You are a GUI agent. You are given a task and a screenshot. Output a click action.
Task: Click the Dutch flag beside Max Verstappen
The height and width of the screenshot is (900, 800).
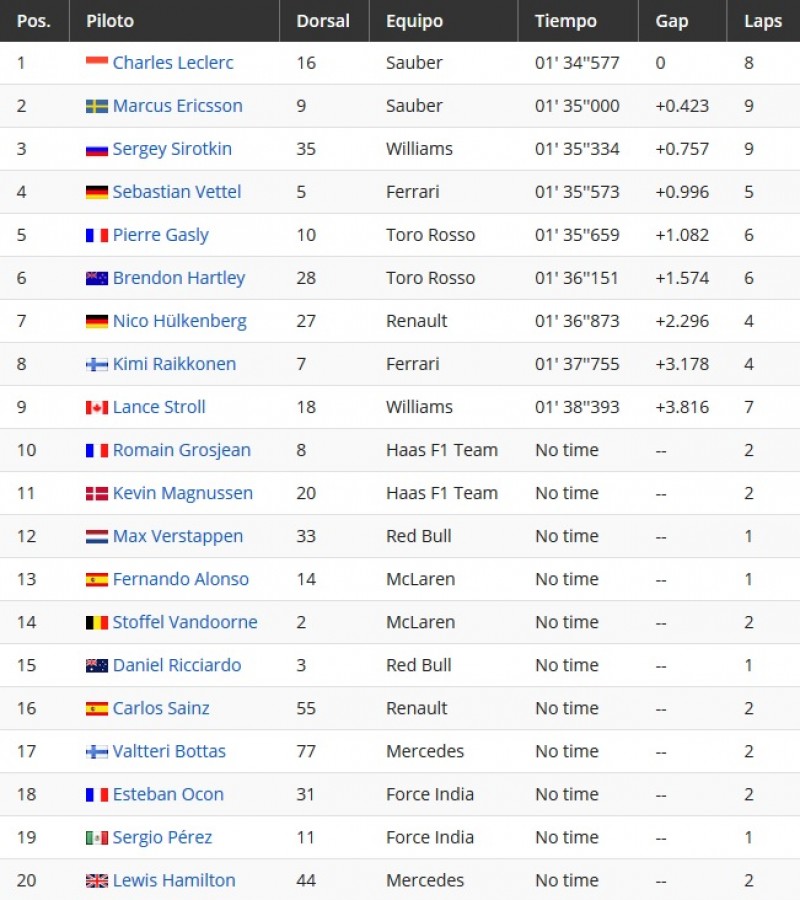96,537
